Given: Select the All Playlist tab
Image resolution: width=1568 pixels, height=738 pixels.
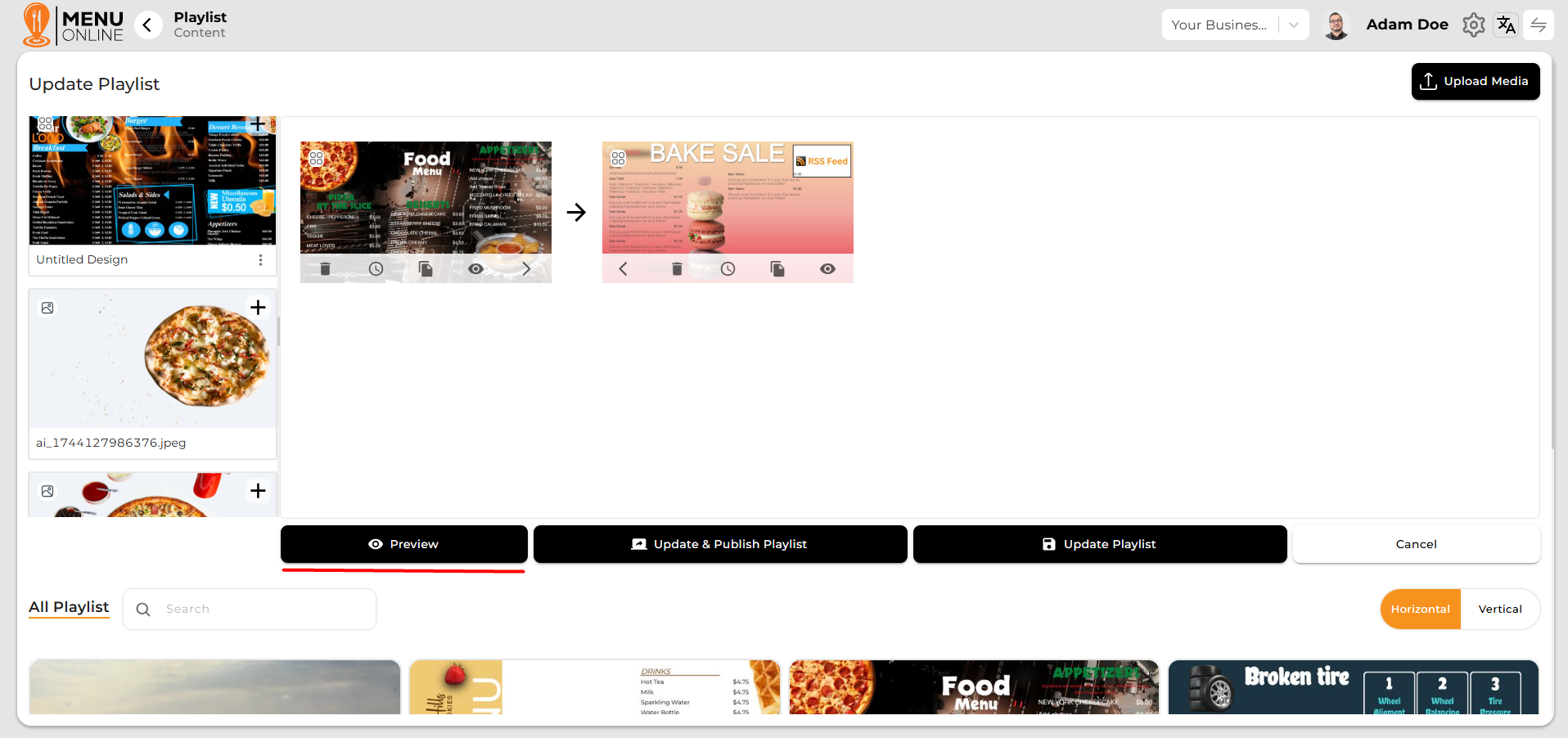Looking at the screenshot, I should (x=69, y=607).
